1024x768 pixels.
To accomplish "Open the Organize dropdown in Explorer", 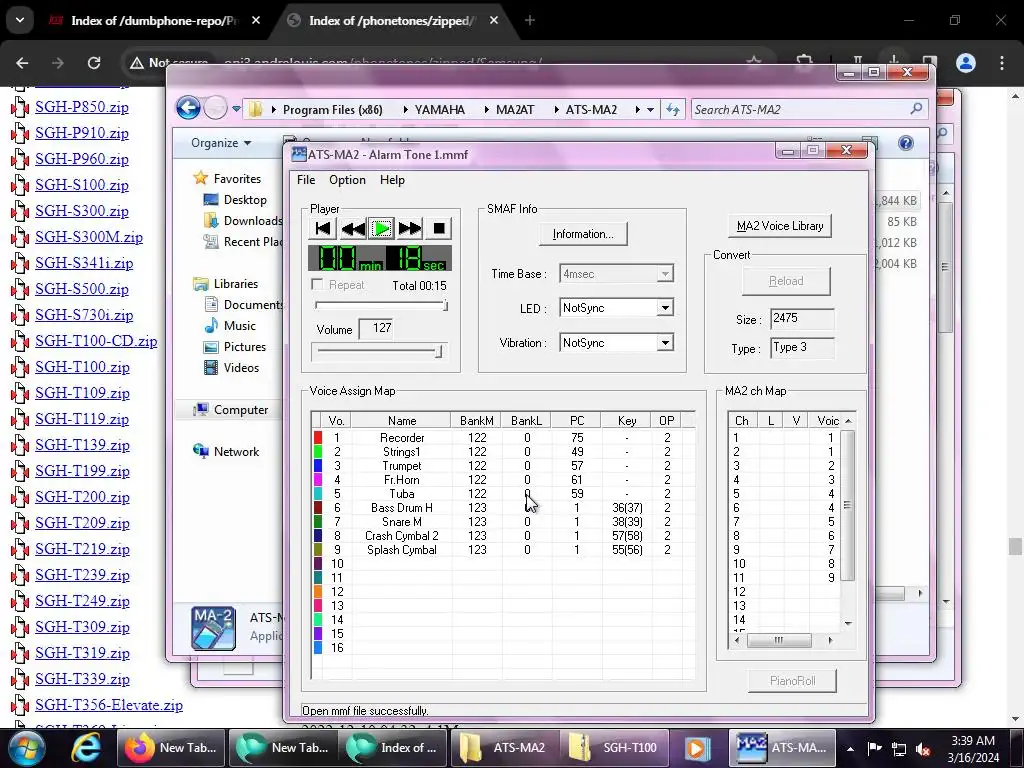I will (221, 143).
